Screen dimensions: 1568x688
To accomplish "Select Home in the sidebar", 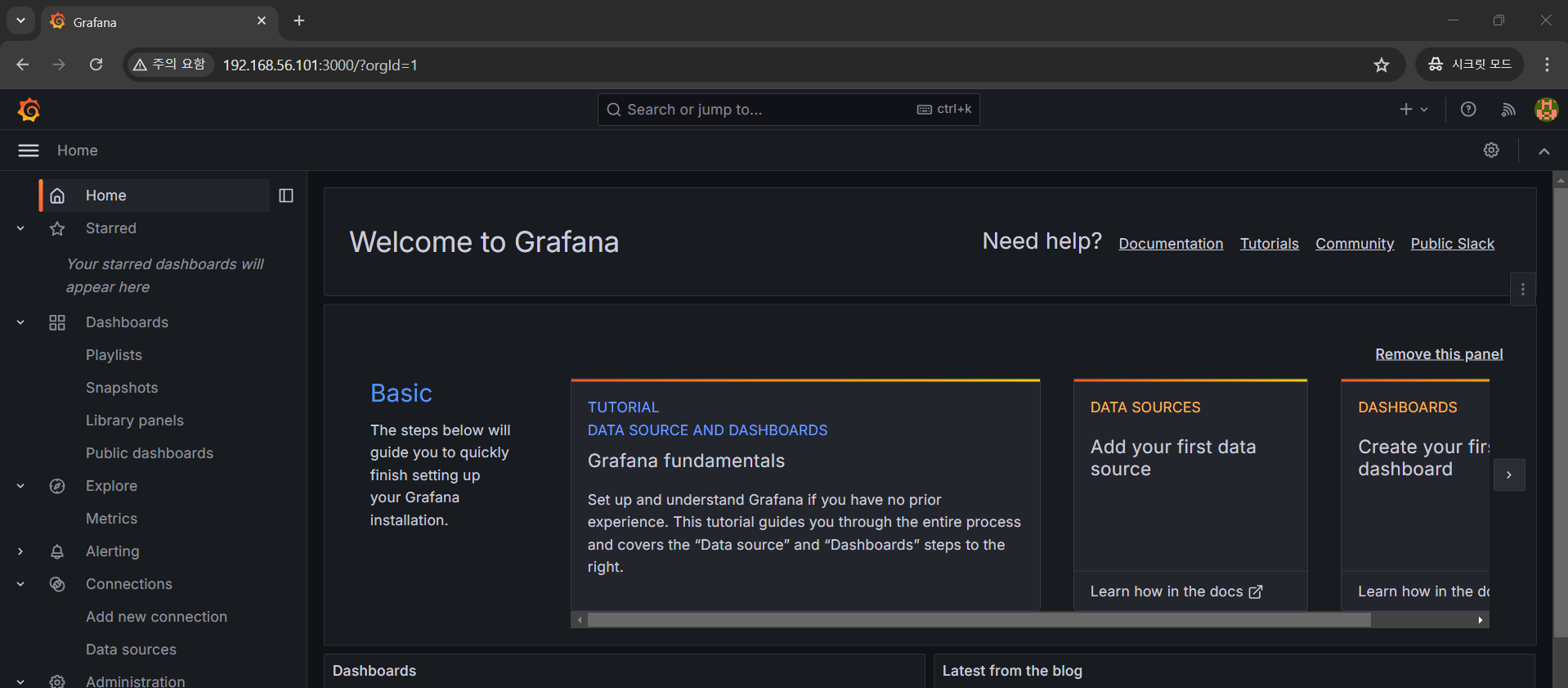I will (155, 196).
